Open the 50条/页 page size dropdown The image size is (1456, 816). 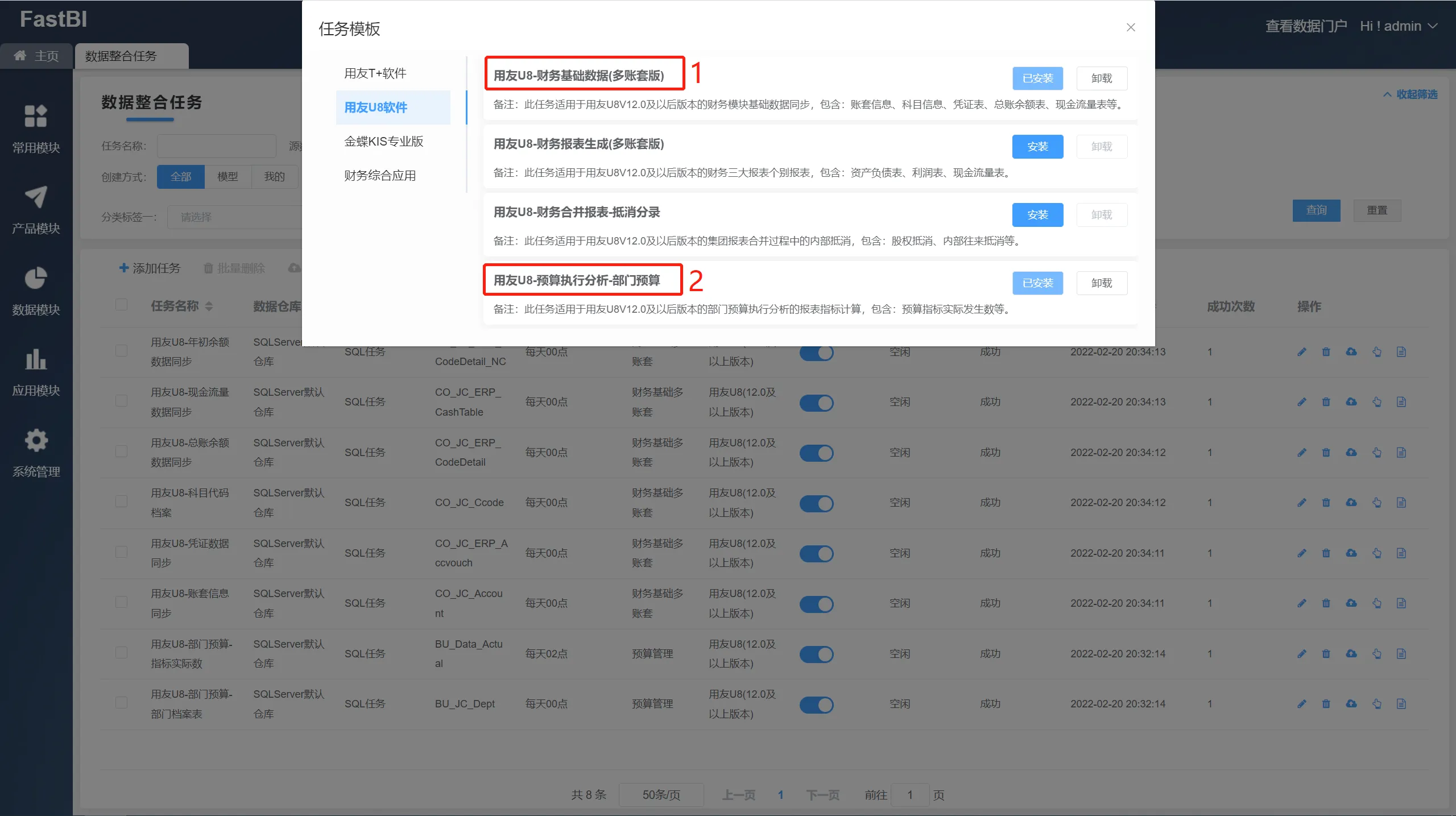click(661, 795)
